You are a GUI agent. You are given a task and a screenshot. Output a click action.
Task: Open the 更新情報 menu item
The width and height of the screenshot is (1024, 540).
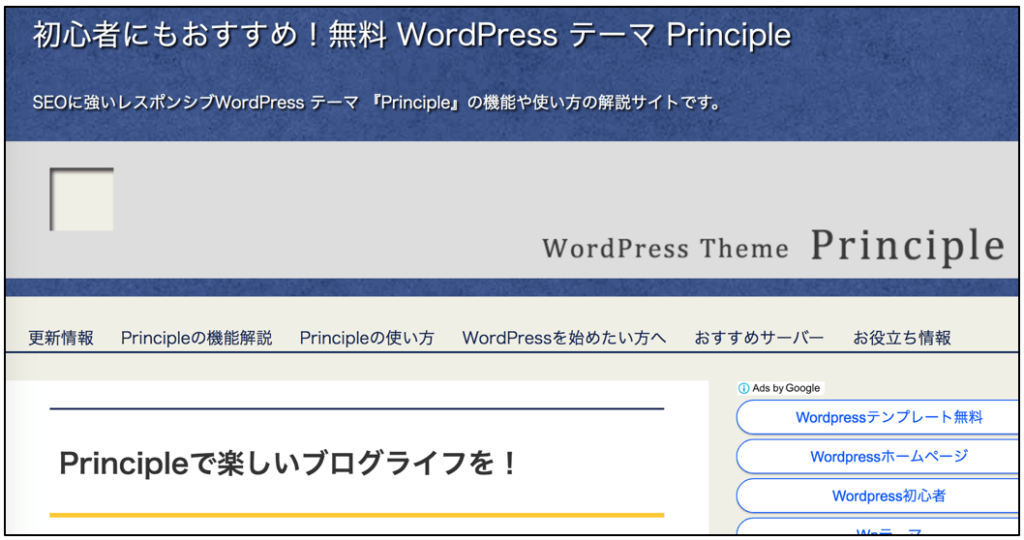tap(61, 338)
